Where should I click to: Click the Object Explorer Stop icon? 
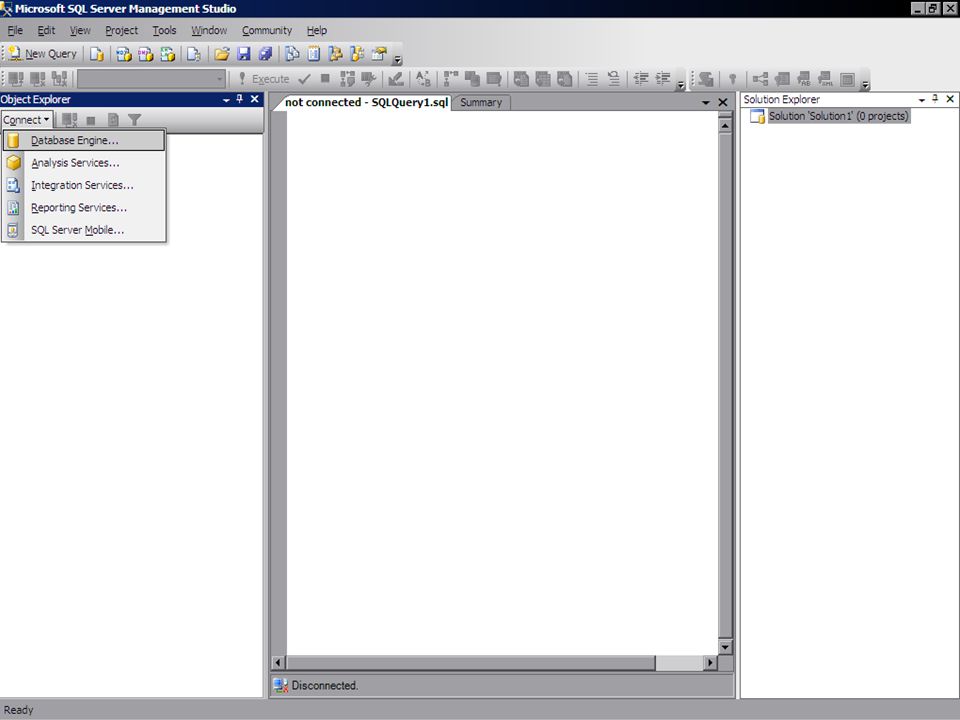click(x=91, y=120)
